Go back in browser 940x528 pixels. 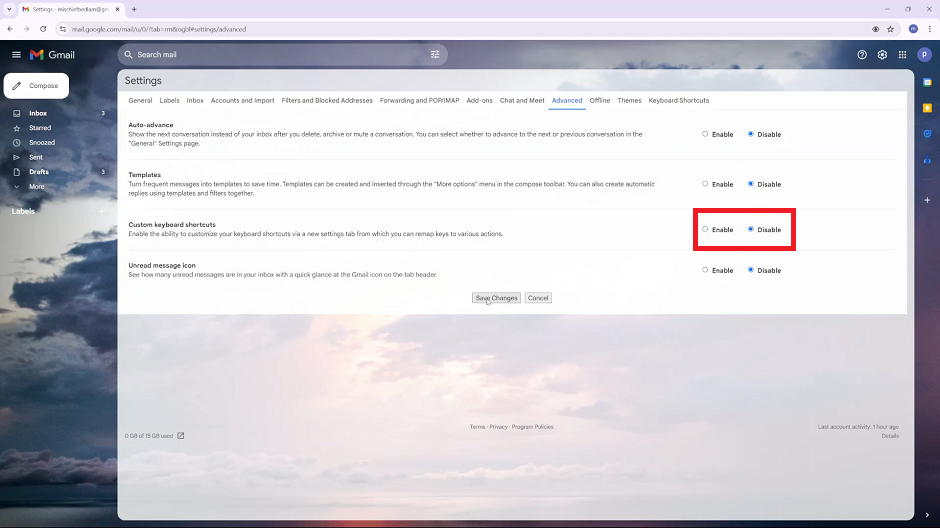(x=10, y=29)
